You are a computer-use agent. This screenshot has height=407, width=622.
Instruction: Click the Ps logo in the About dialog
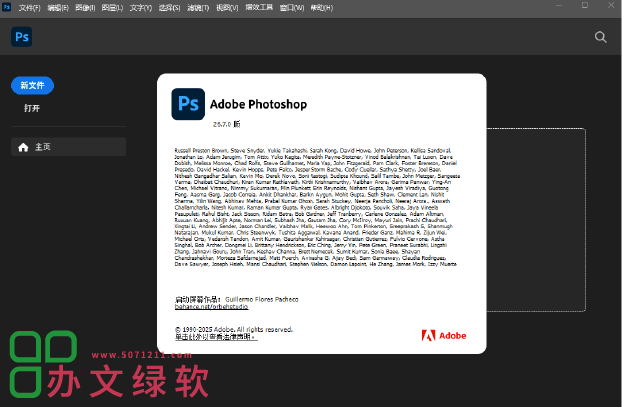[x=188, y=104]
